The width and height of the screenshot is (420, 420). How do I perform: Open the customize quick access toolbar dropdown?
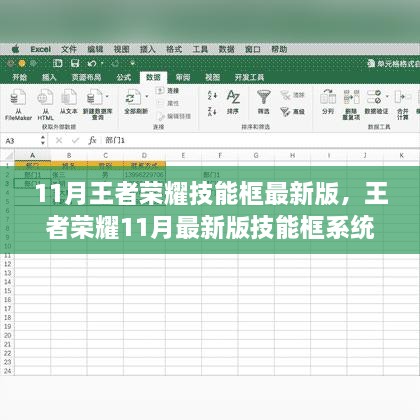click(x=133, y=63)
